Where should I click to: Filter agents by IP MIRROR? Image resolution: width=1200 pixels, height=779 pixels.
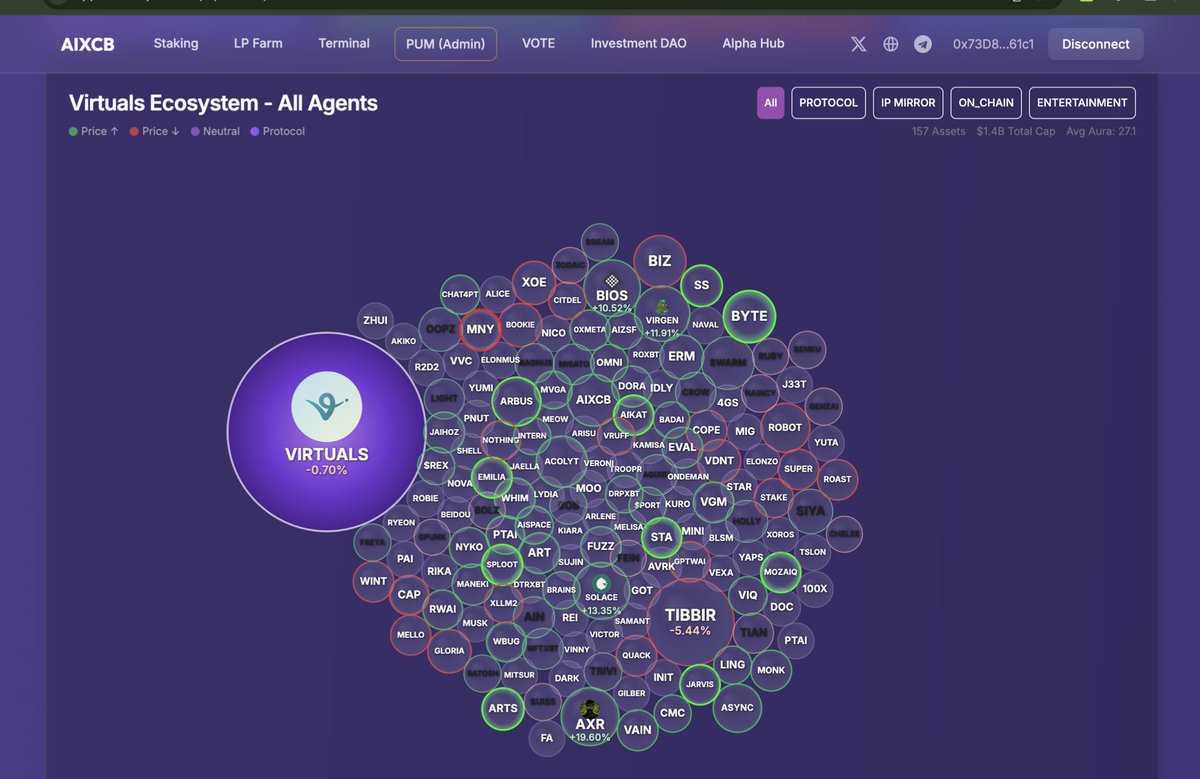(x=908, y=103)
